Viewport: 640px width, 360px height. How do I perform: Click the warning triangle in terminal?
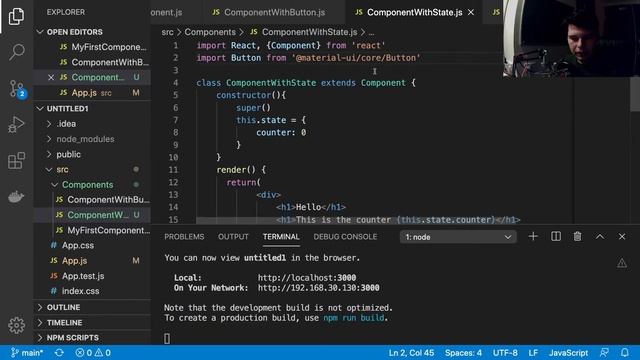click(x=622, y=263)
